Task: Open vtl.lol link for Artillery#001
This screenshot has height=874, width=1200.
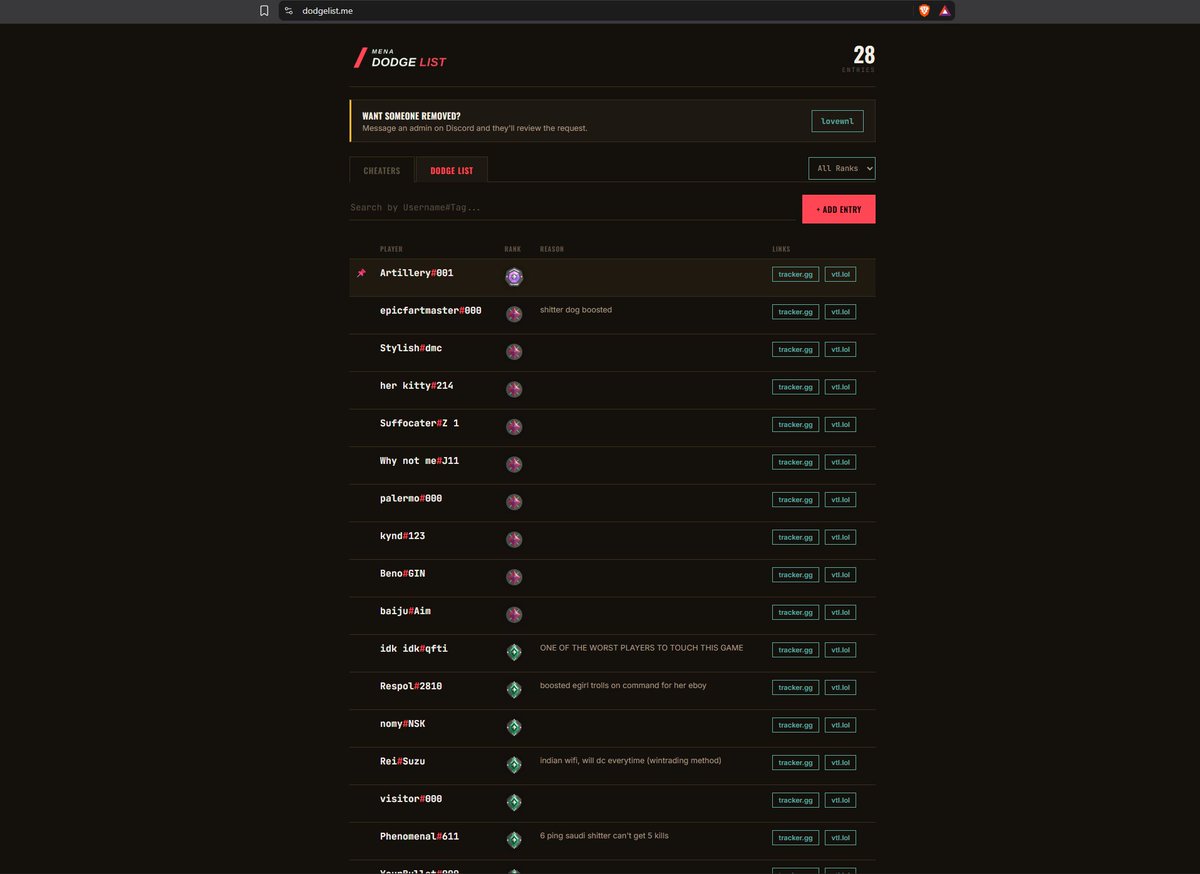Action: (x=840, y=274)
